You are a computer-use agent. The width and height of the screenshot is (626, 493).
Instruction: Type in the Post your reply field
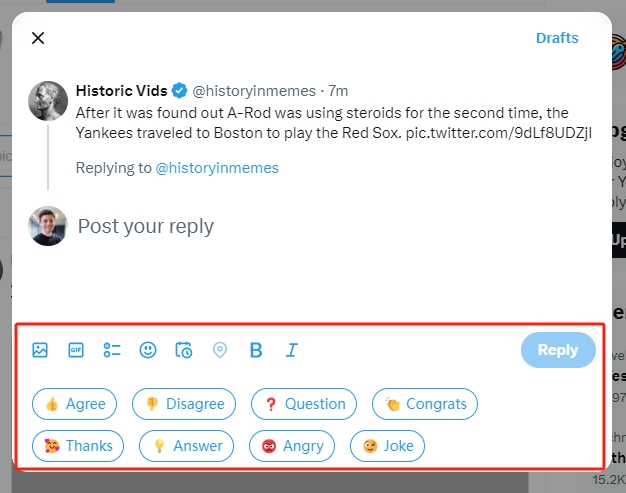coord(300,227)
